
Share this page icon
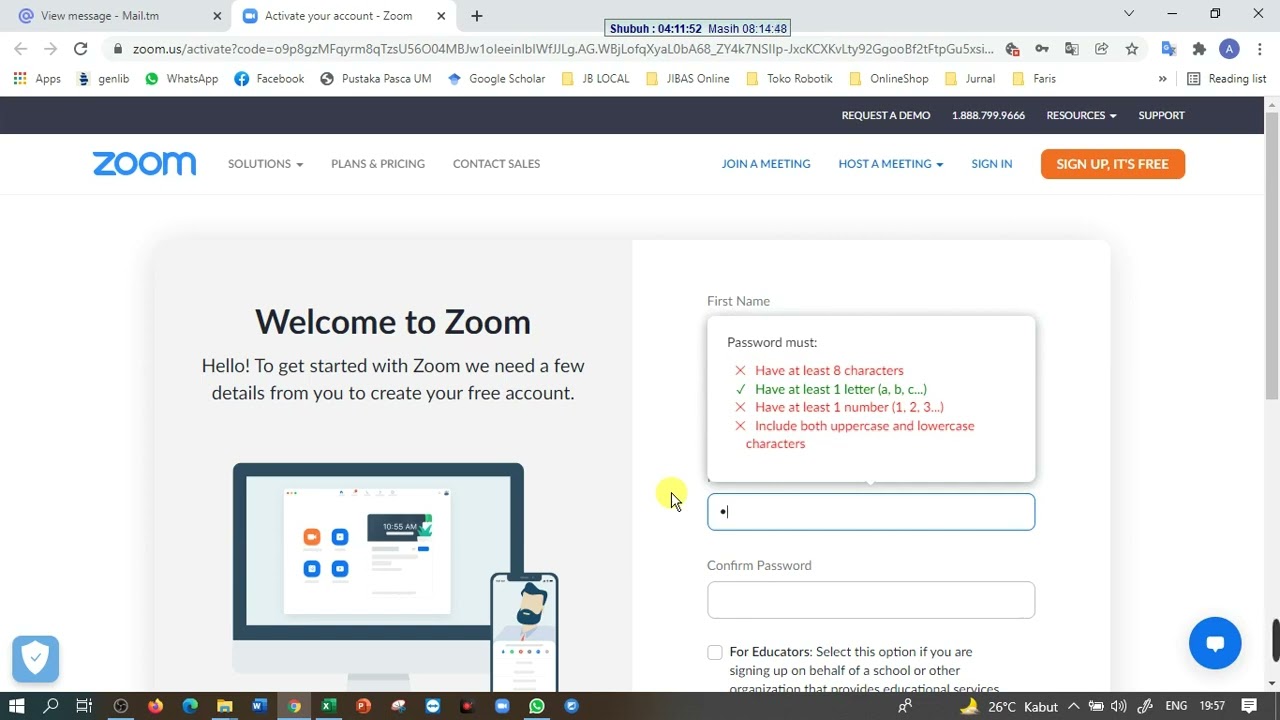1101,49
